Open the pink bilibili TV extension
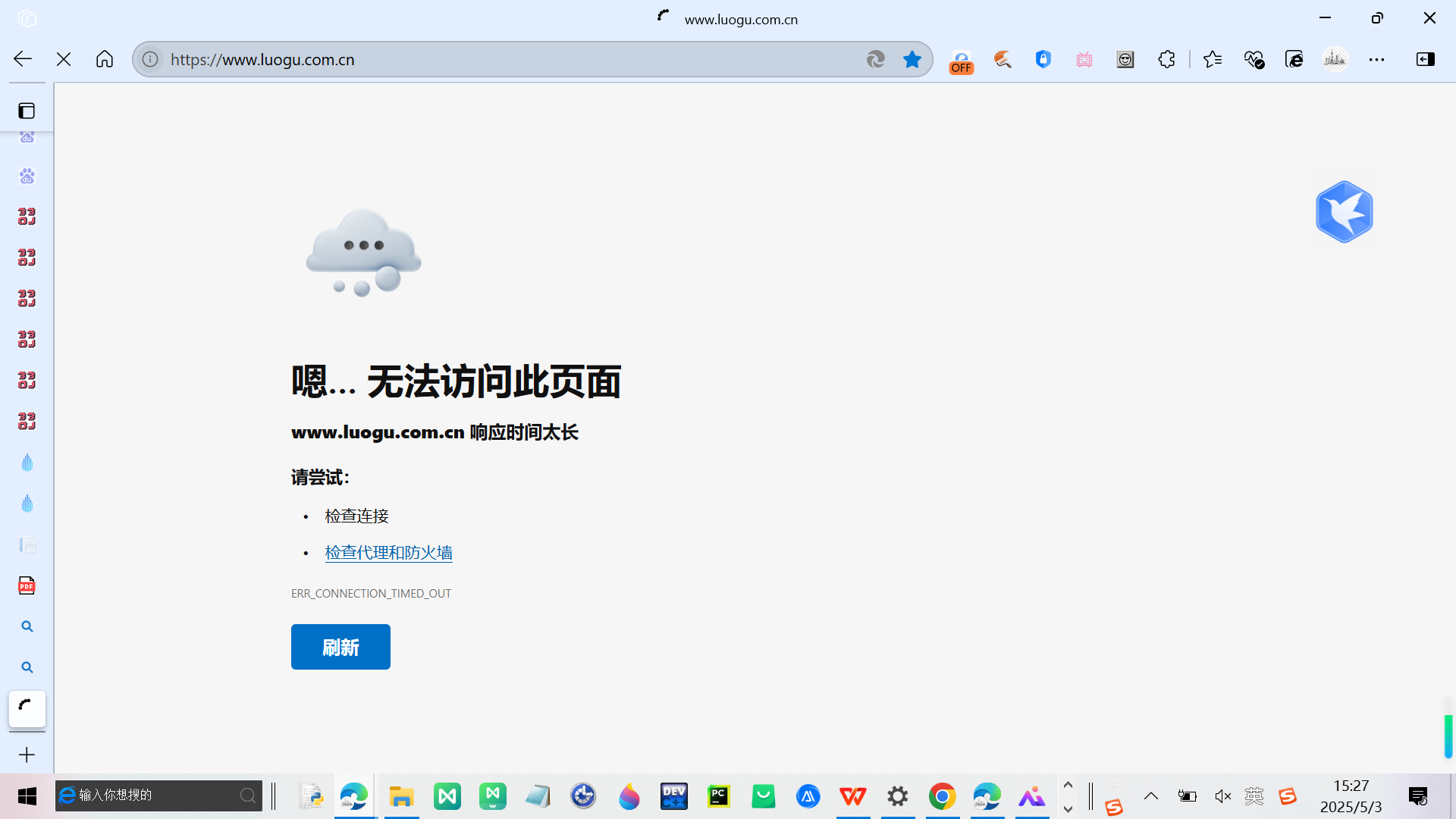 pos(1084,59)
